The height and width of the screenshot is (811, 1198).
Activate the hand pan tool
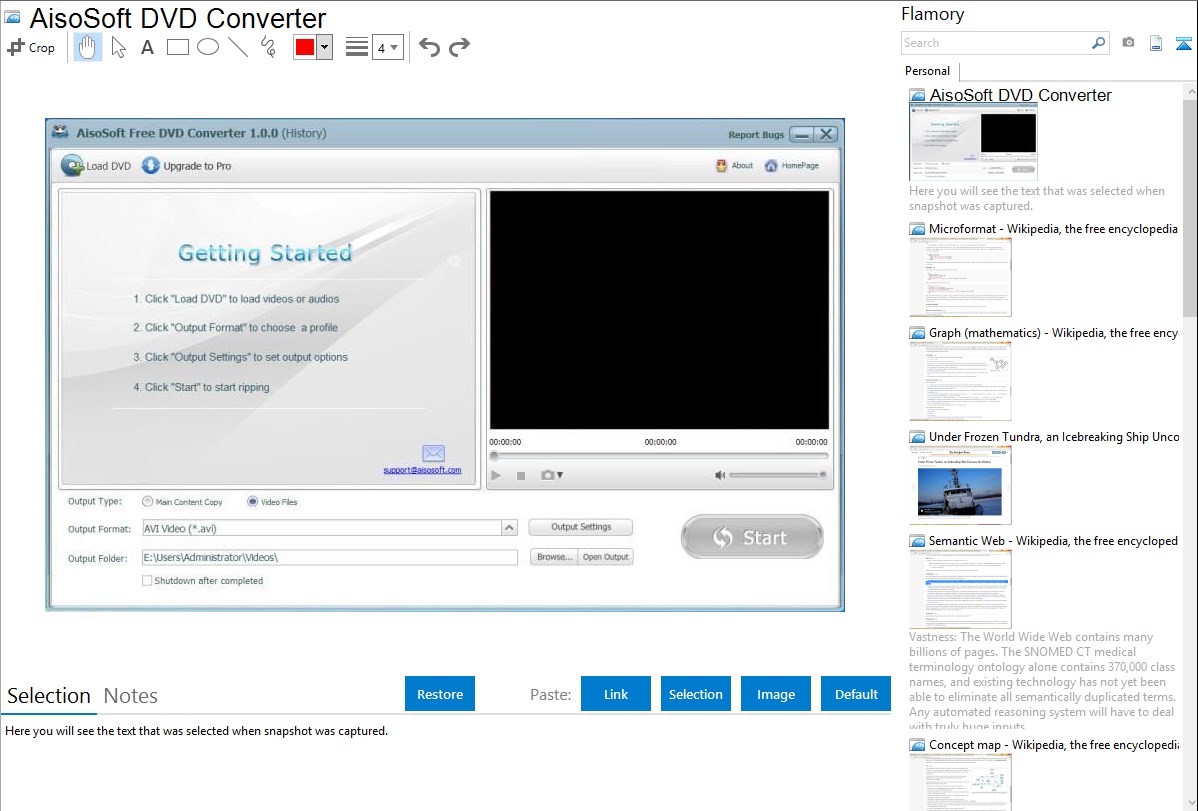[x=88, y=47]
